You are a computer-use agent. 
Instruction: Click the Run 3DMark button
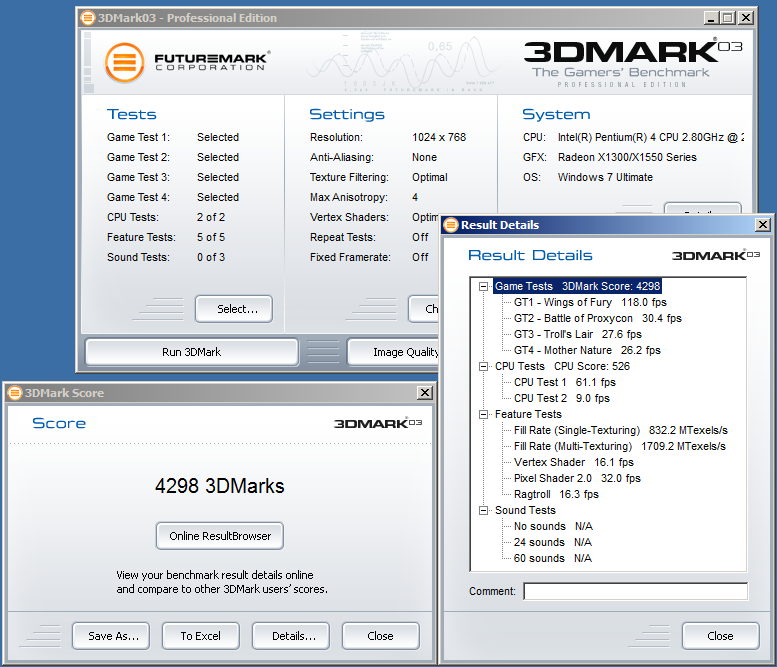point(192,352)
